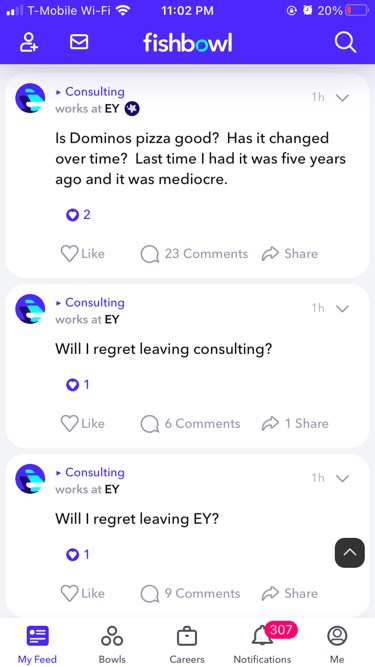Open the add contact icon in header
The width and height of the screenshot is (375, 667).
click(x=28, y=43)
